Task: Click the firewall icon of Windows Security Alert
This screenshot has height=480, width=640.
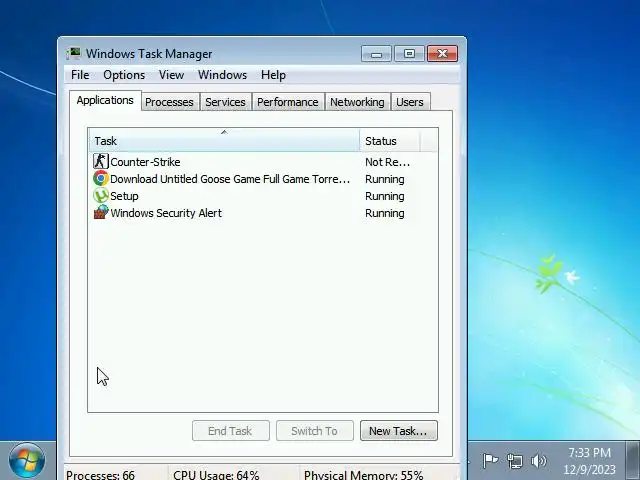Action: (x=100, y=213)
